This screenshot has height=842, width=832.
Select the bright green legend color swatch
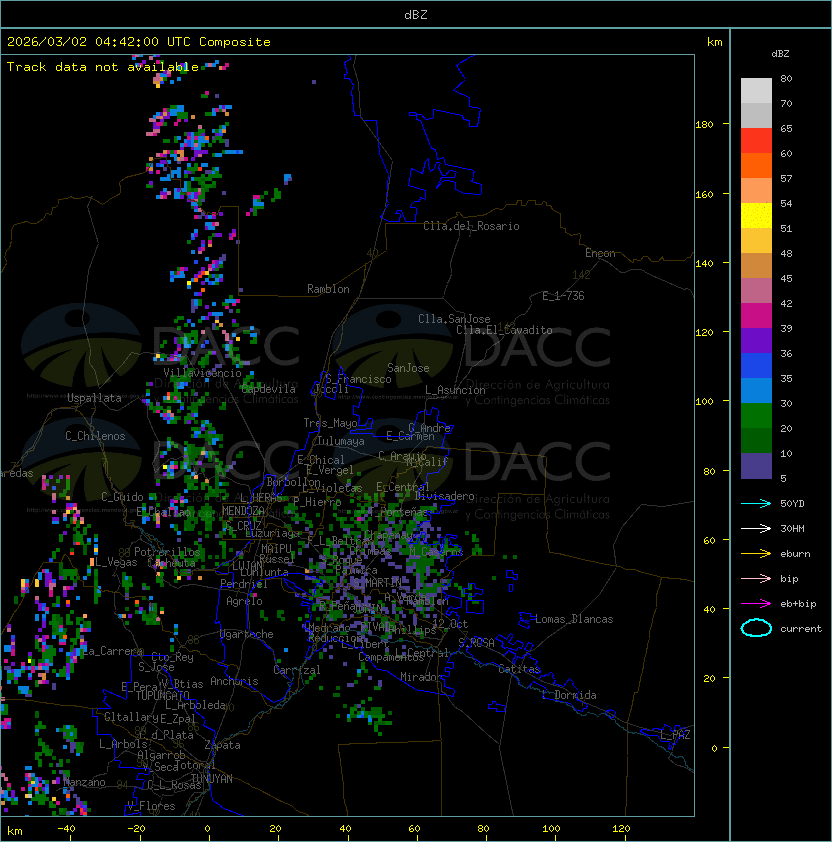[756, 415]
